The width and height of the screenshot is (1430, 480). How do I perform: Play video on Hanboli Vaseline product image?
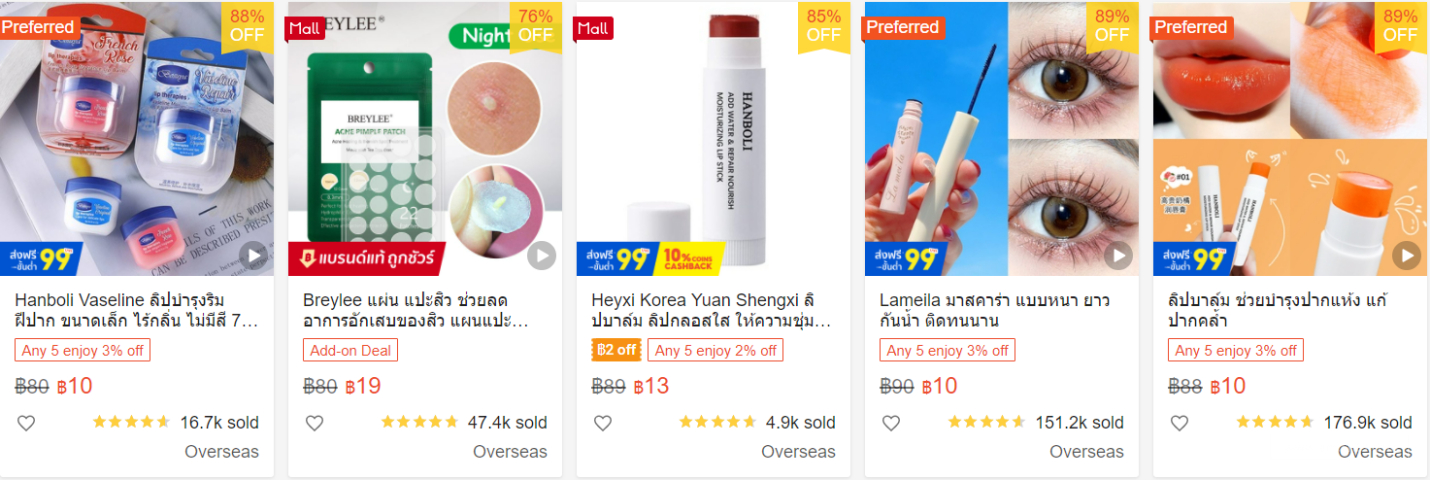(x=254, y=256)
